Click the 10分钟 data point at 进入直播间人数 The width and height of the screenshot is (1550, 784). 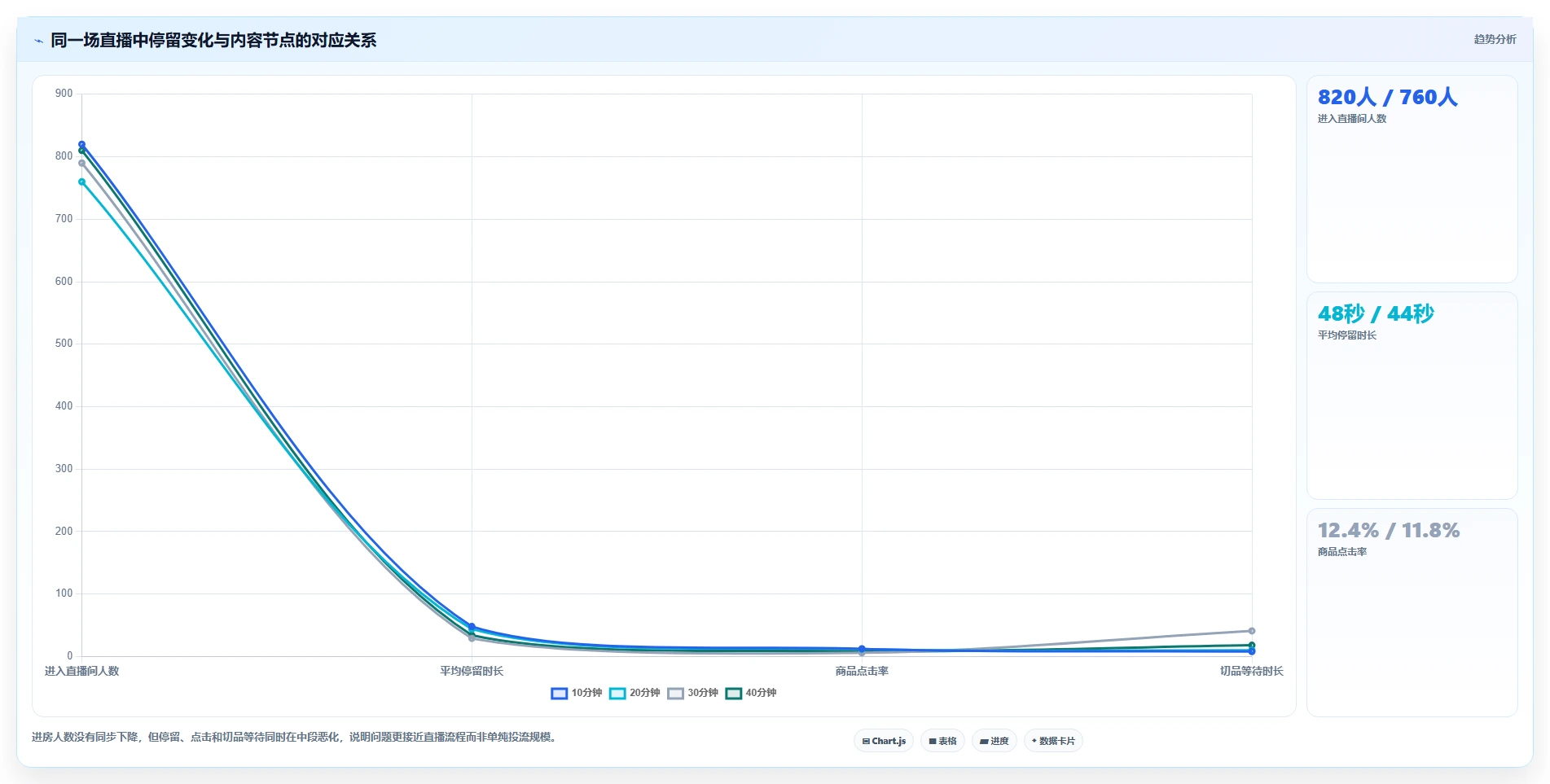[81, 144]
